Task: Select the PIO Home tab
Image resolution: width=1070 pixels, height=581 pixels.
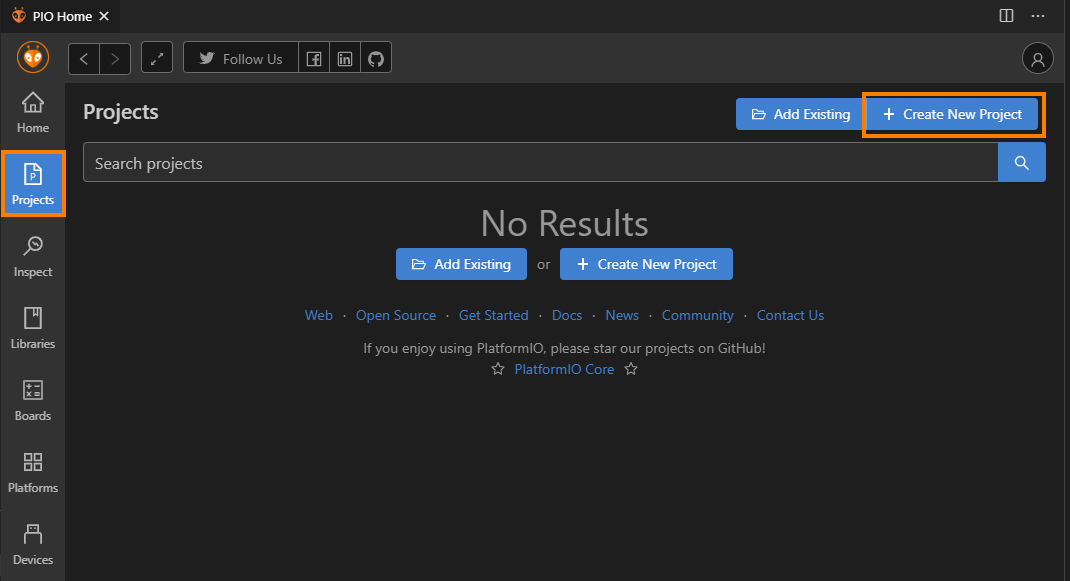Action: (x=61, y=16)
